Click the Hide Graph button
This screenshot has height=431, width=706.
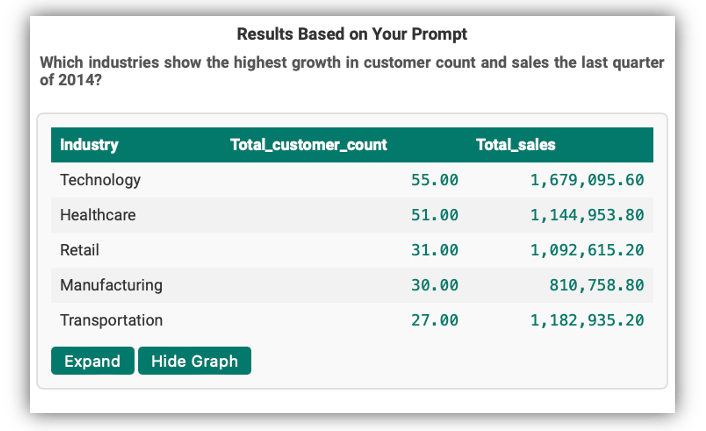(x=195, y=361)
